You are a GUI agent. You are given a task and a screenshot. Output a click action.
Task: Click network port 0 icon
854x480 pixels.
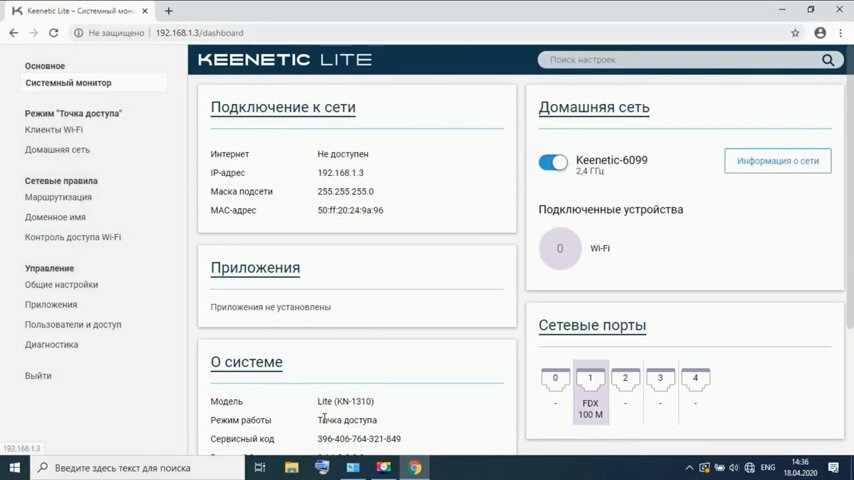(555, 379)
